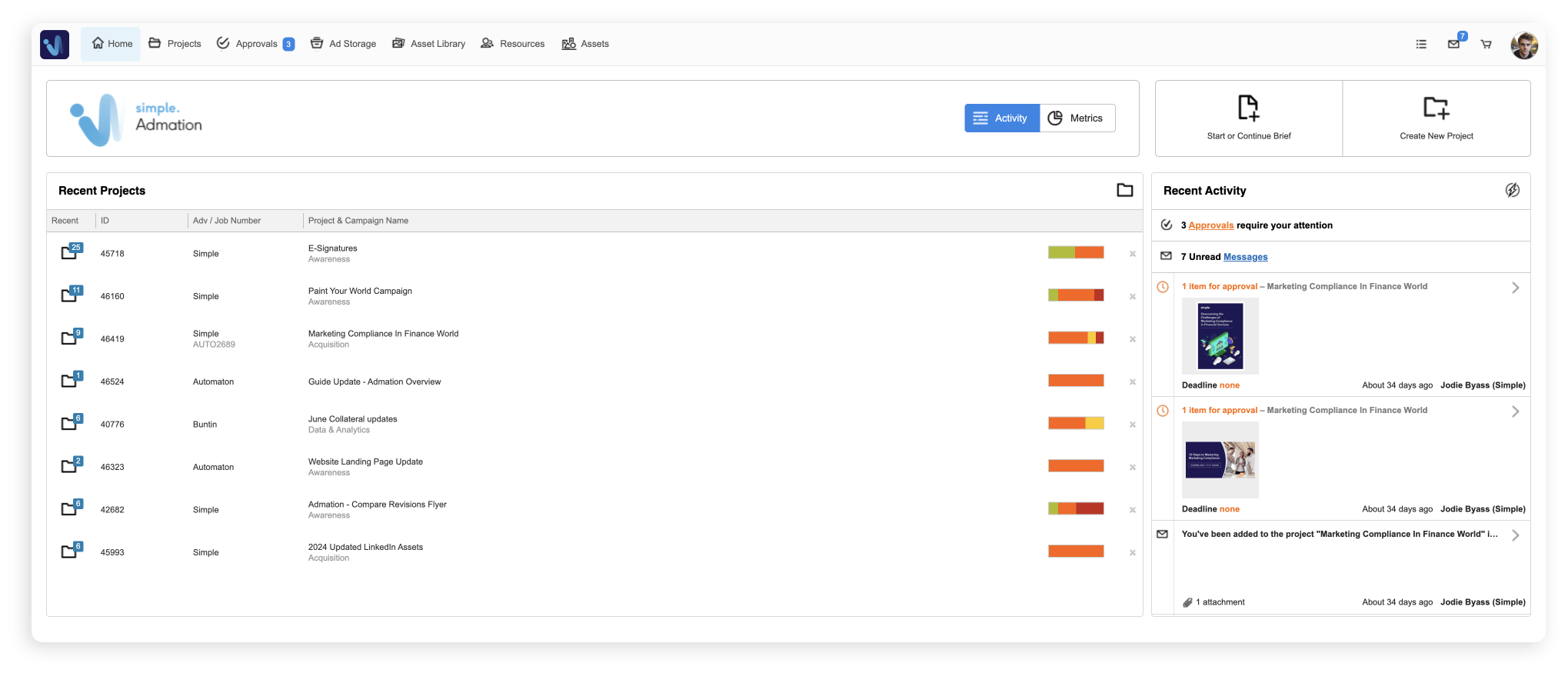Open the unread Messages link

1245,257
